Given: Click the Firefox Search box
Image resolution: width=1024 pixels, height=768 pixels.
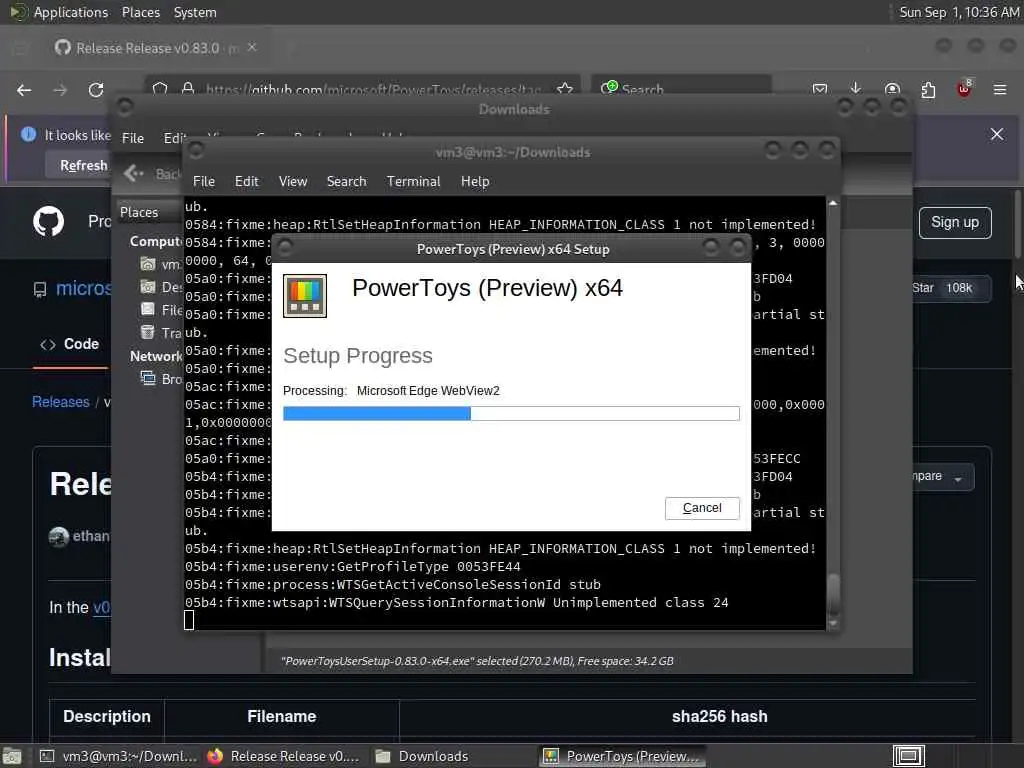Looking at the screenshot, I should (681, 89).
